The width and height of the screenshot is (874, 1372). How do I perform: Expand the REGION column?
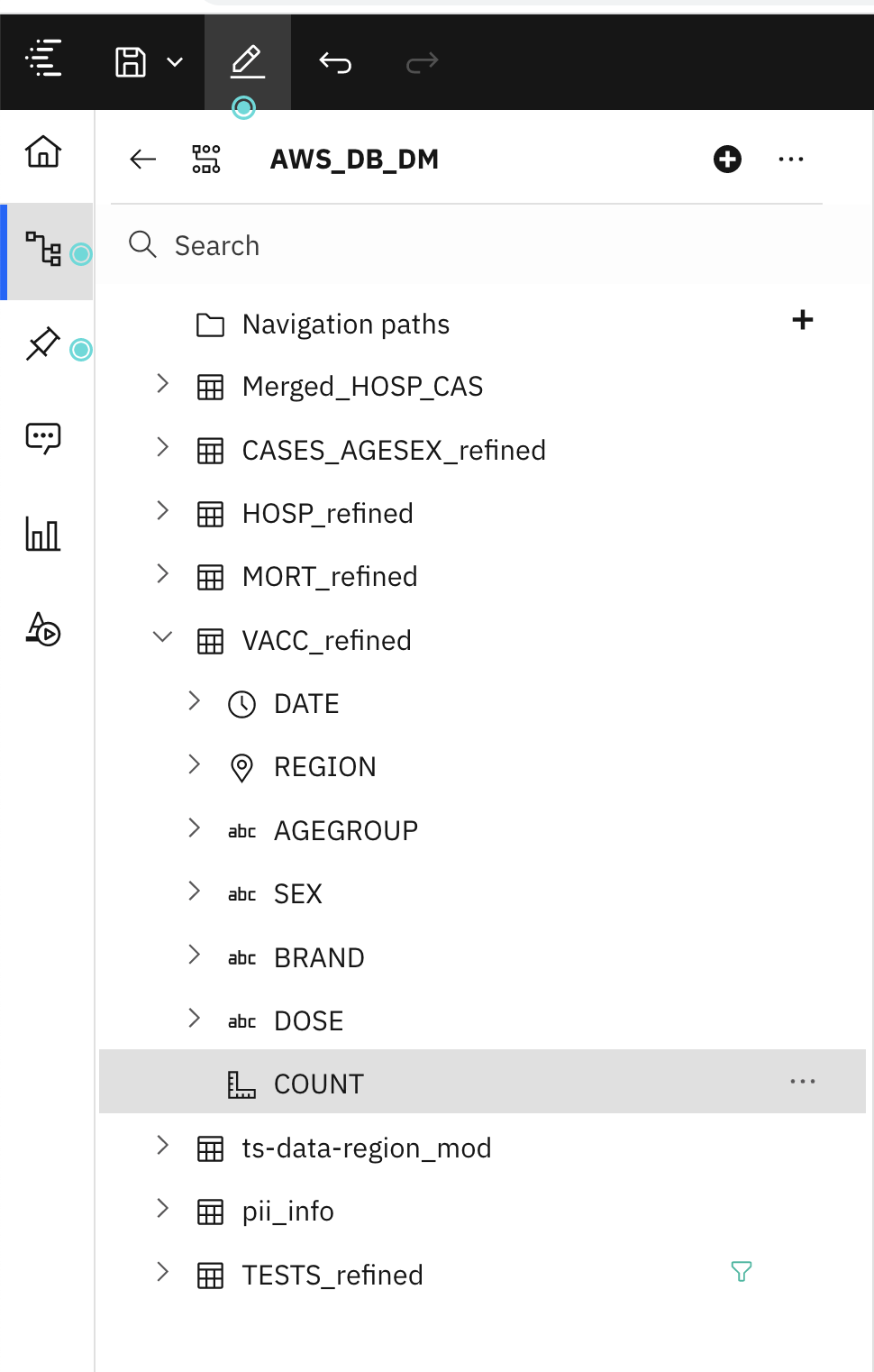(x=195, y=764)
